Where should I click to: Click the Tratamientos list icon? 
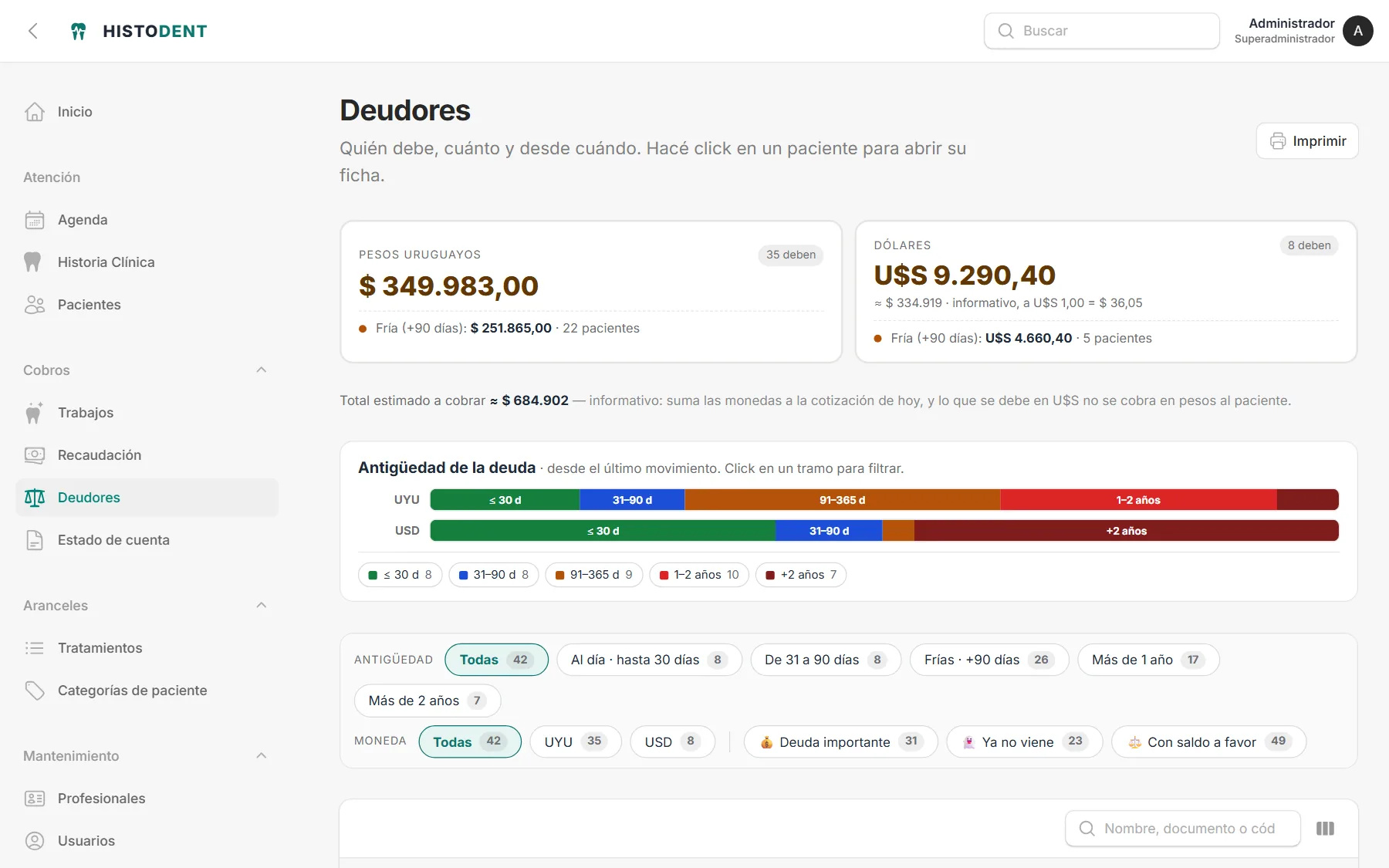point(35,648)
